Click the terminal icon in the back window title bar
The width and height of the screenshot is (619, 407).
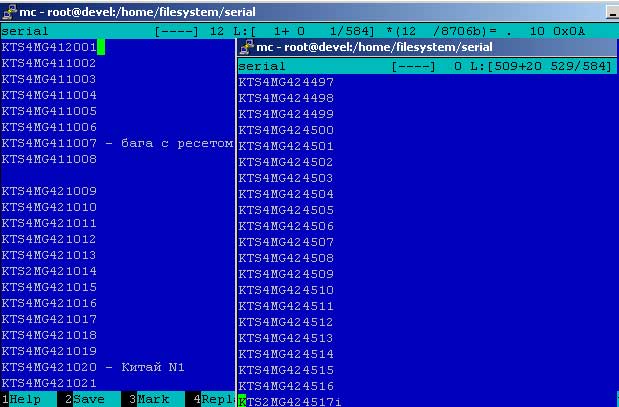point(9,11)
